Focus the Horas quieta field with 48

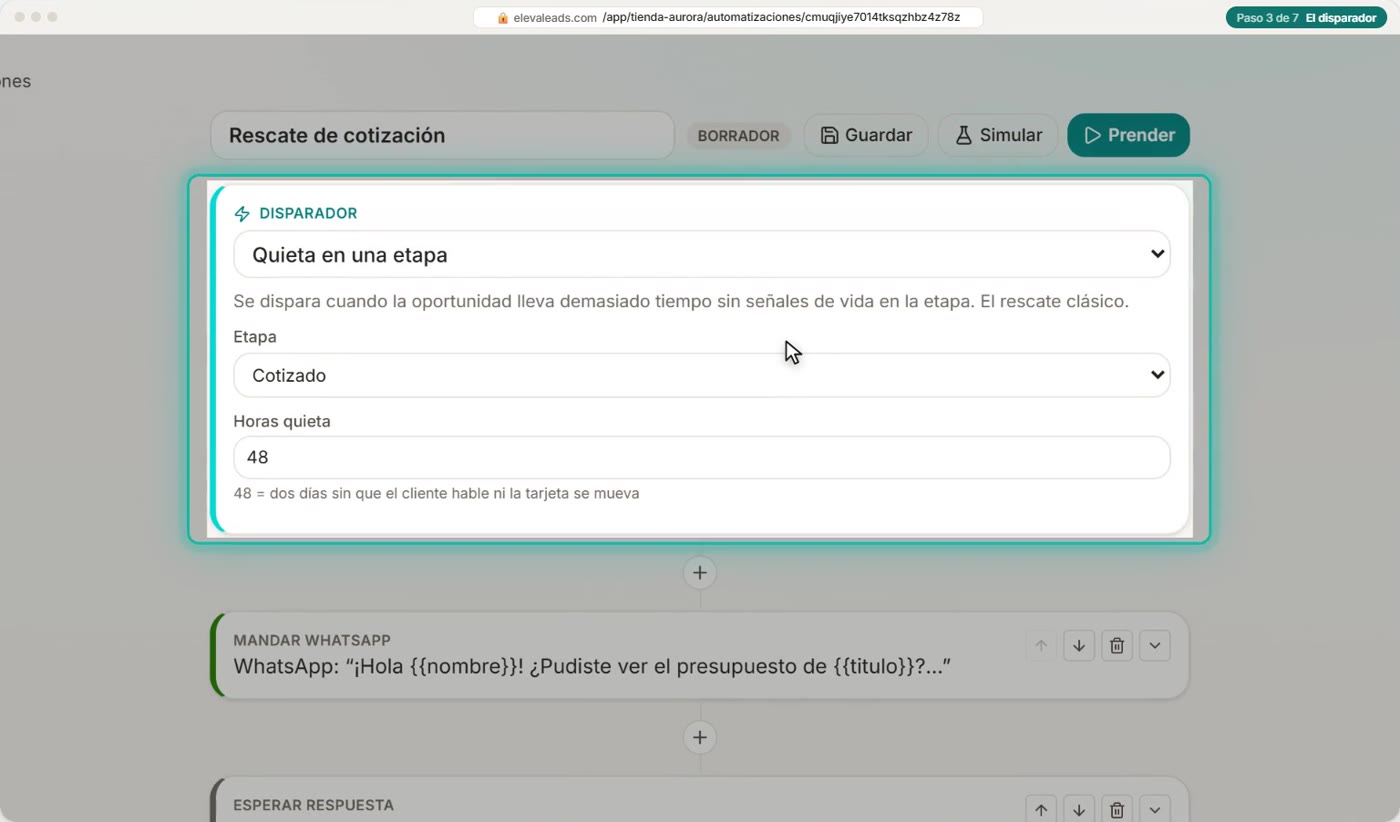tap(702, 457)
